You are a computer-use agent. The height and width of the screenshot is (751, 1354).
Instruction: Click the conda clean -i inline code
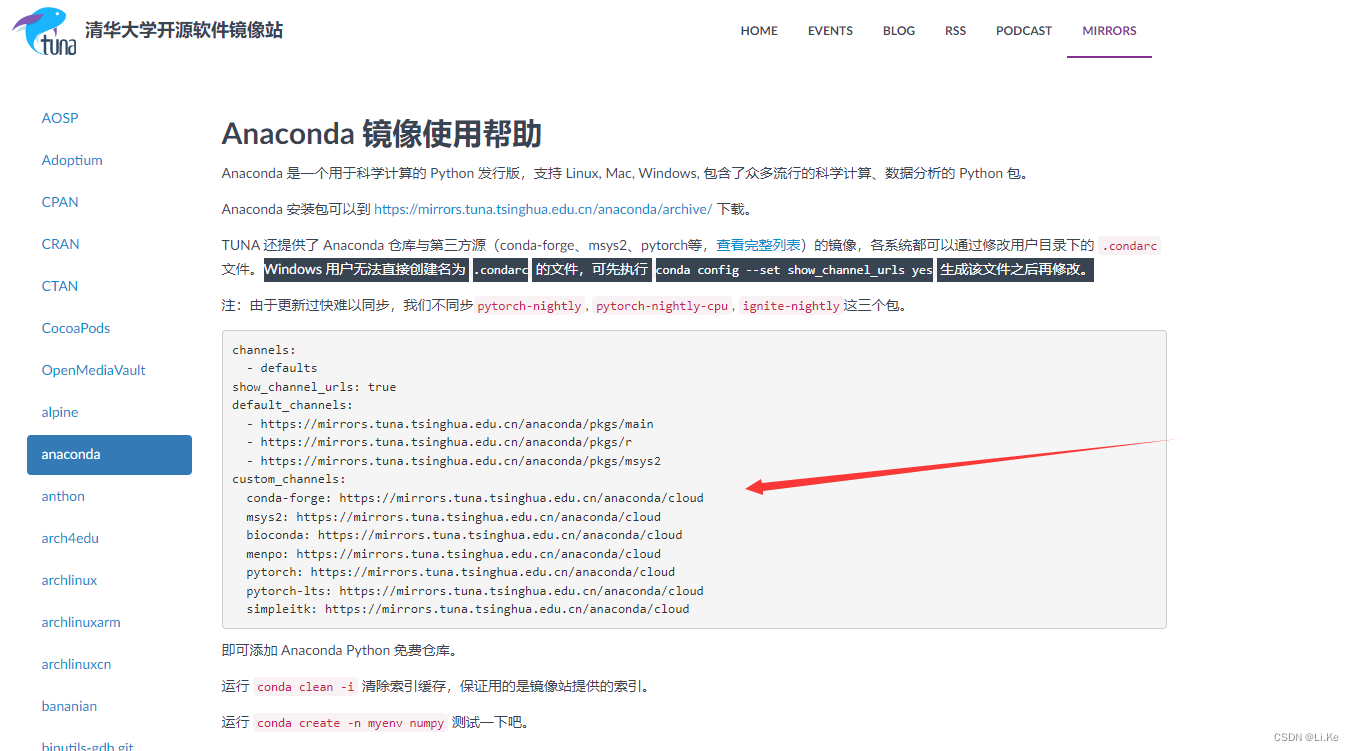click(305, 687)
